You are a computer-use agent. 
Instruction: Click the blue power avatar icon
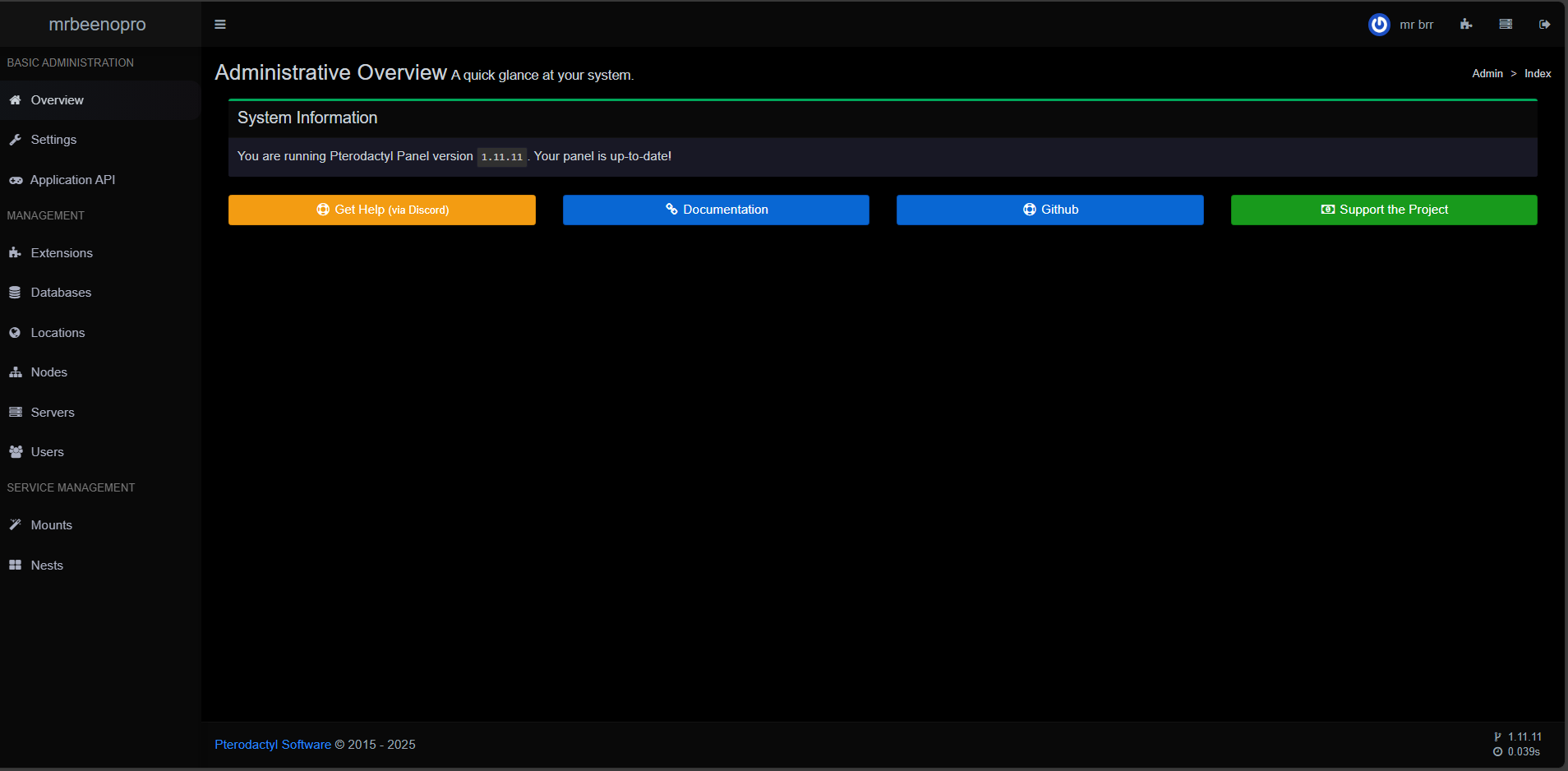(x=1379, y=25)
